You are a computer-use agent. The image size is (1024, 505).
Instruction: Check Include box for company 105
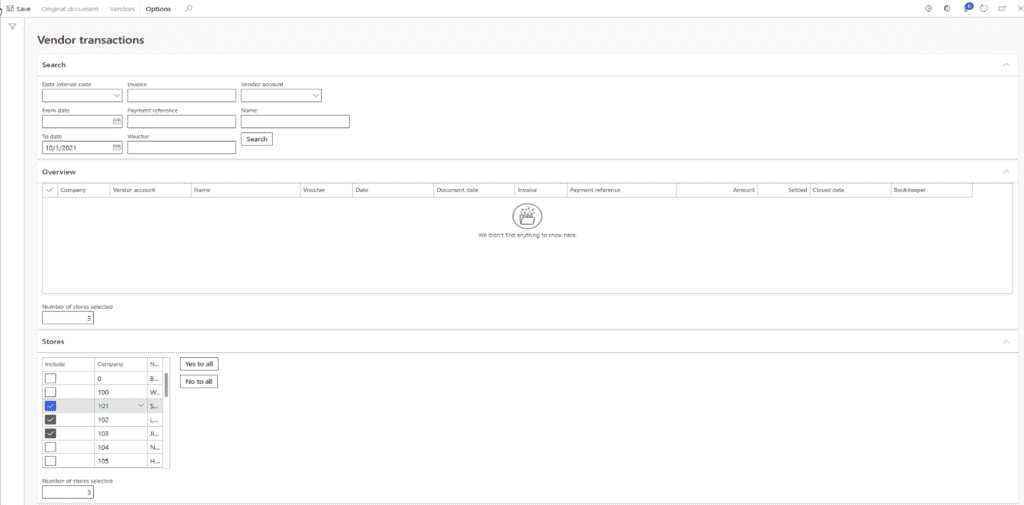pyautogui.click(x=50, y=461)
